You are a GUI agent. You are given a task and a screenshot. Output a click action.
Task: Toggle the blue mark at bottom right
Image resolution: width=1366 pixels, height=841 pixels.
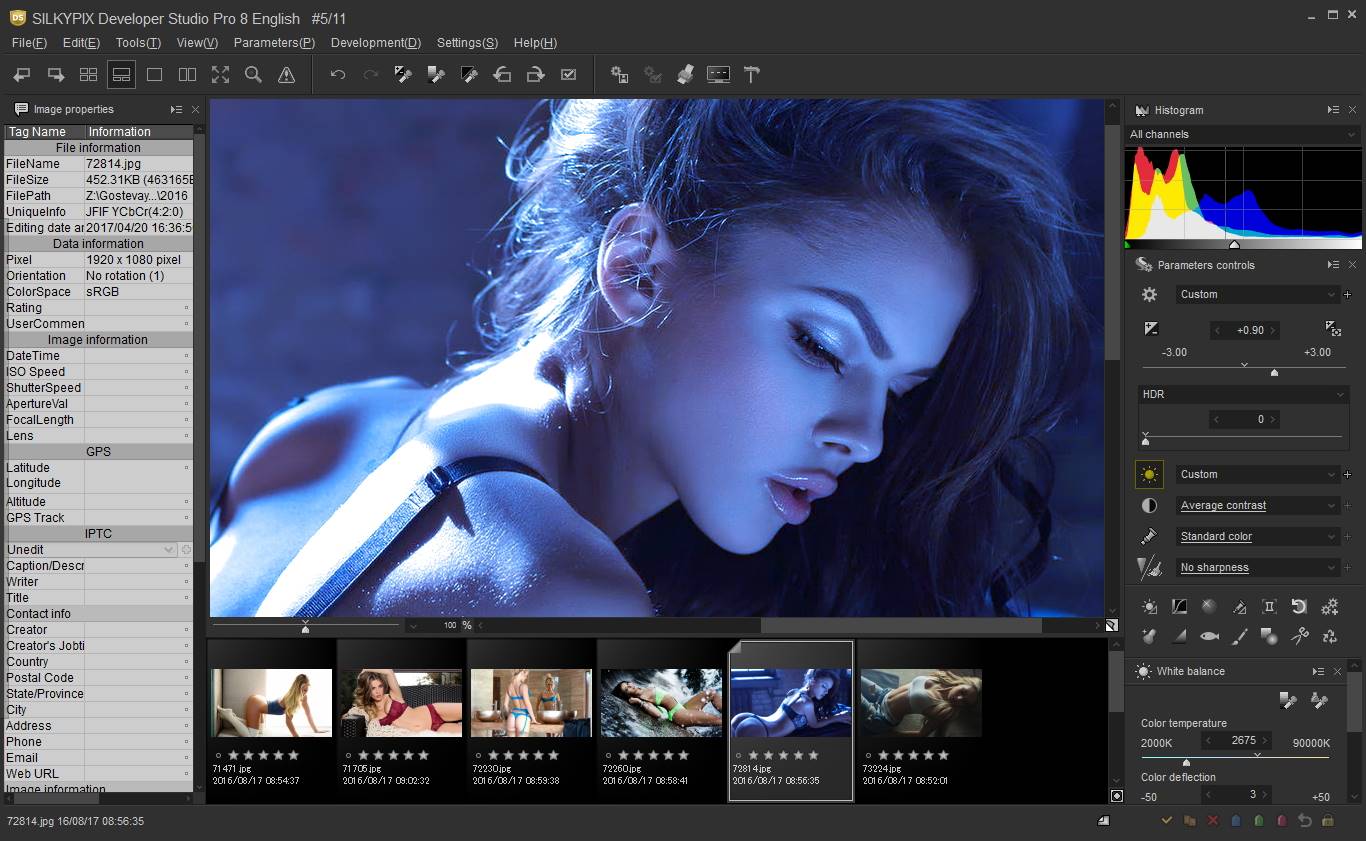pyautogui.click(x=1235, y=821)
